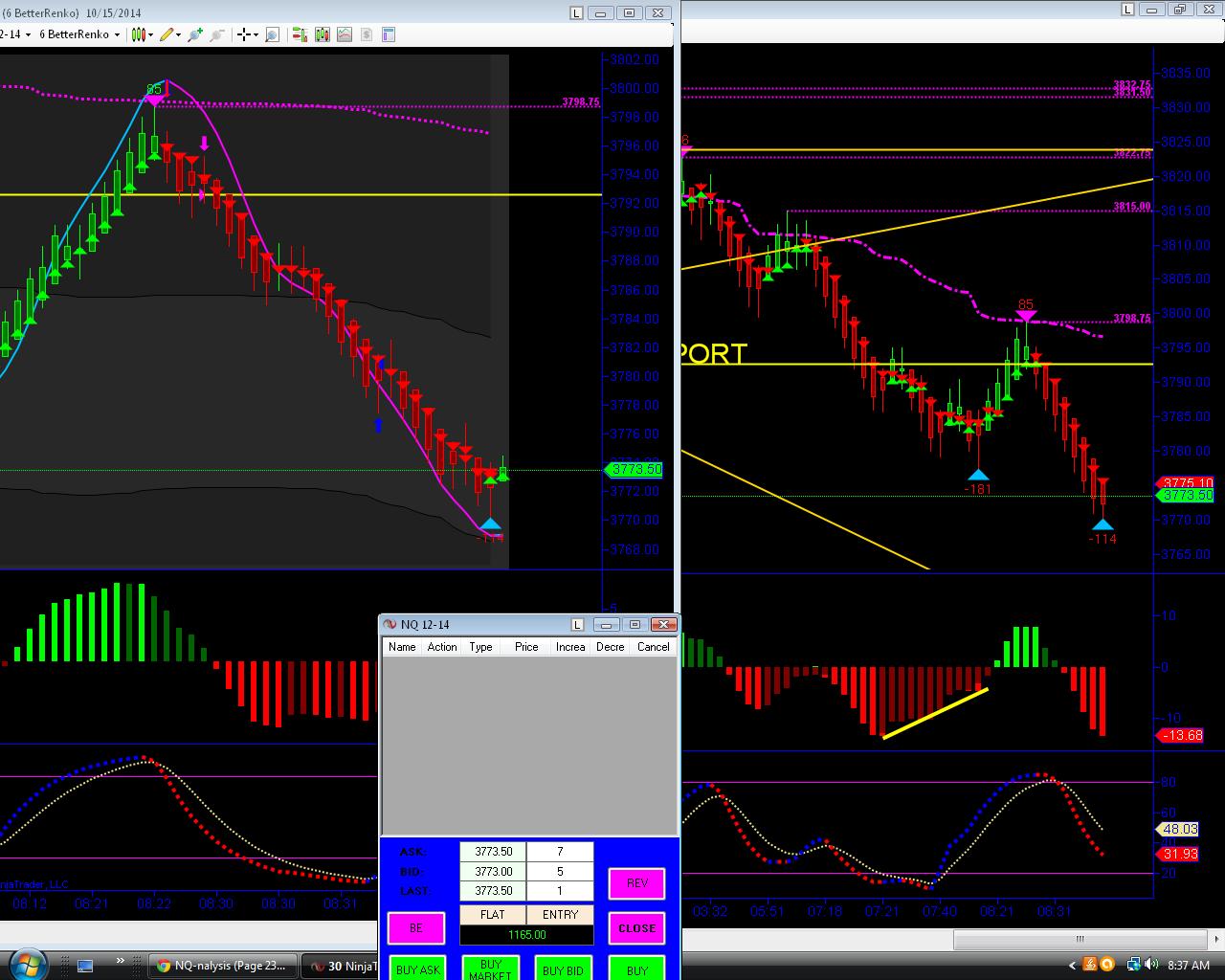1225x980 pixels.
Task: Click the Show Desktop quick launch icon
Action: pyautogui.click(x=85, y=966)
